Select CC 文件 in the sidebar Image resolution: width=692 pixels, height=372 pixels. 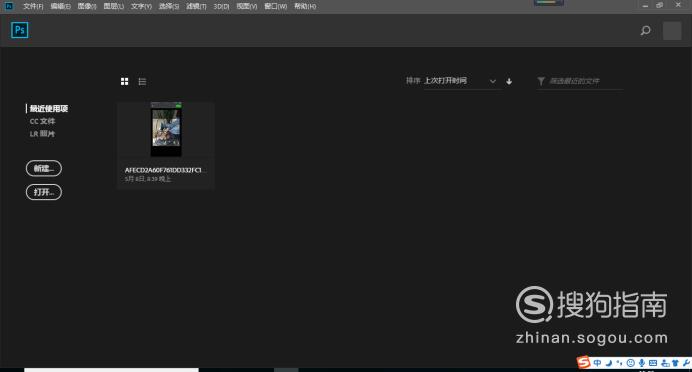42,121
